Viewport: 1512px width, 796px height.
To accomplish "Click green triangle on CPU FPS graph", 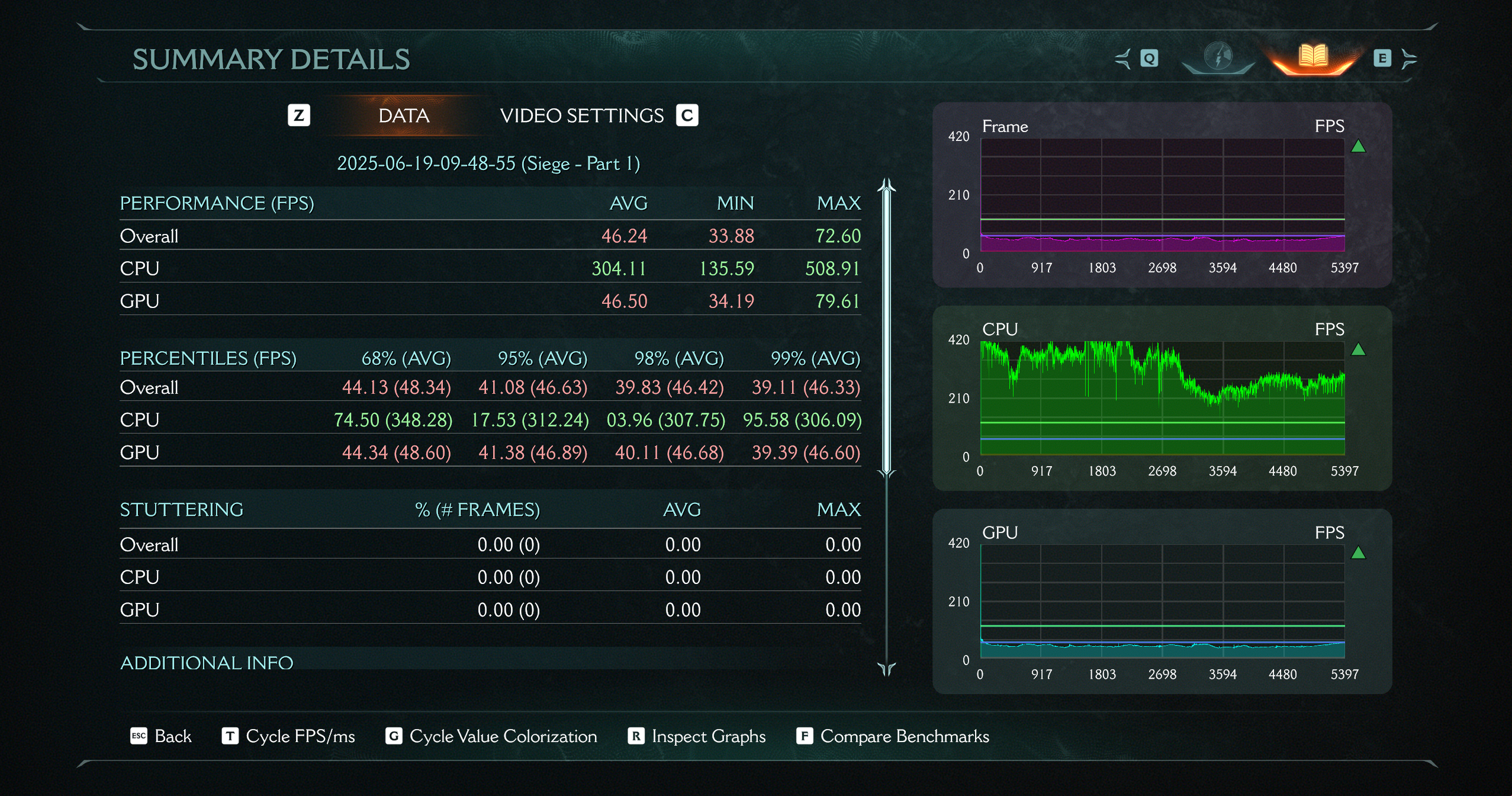I will point(1358,349).
